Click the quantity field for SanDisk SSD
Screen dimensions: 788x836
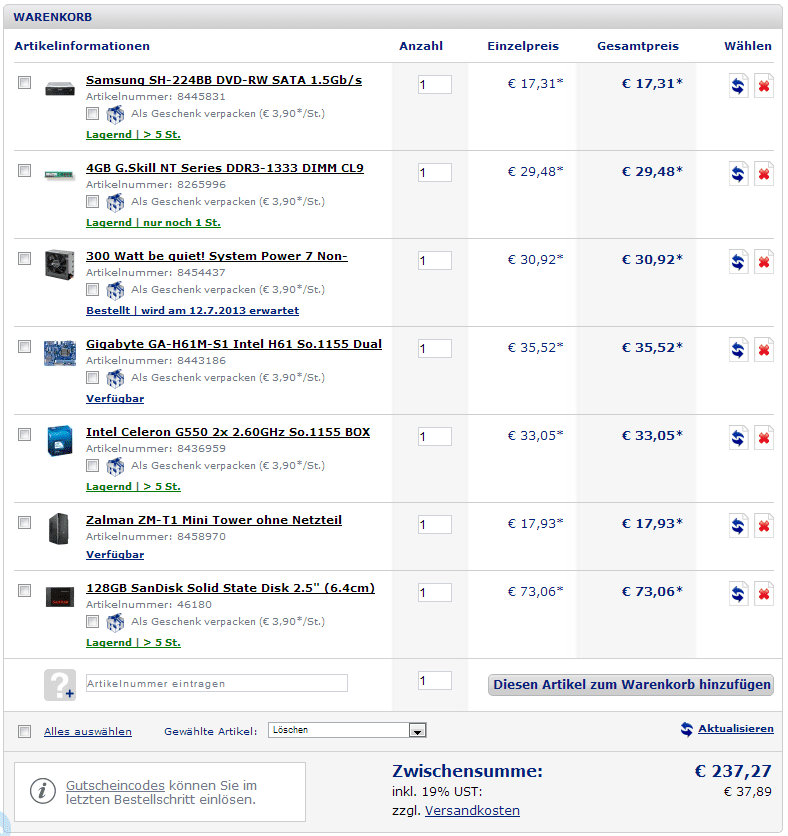point(434,593)
